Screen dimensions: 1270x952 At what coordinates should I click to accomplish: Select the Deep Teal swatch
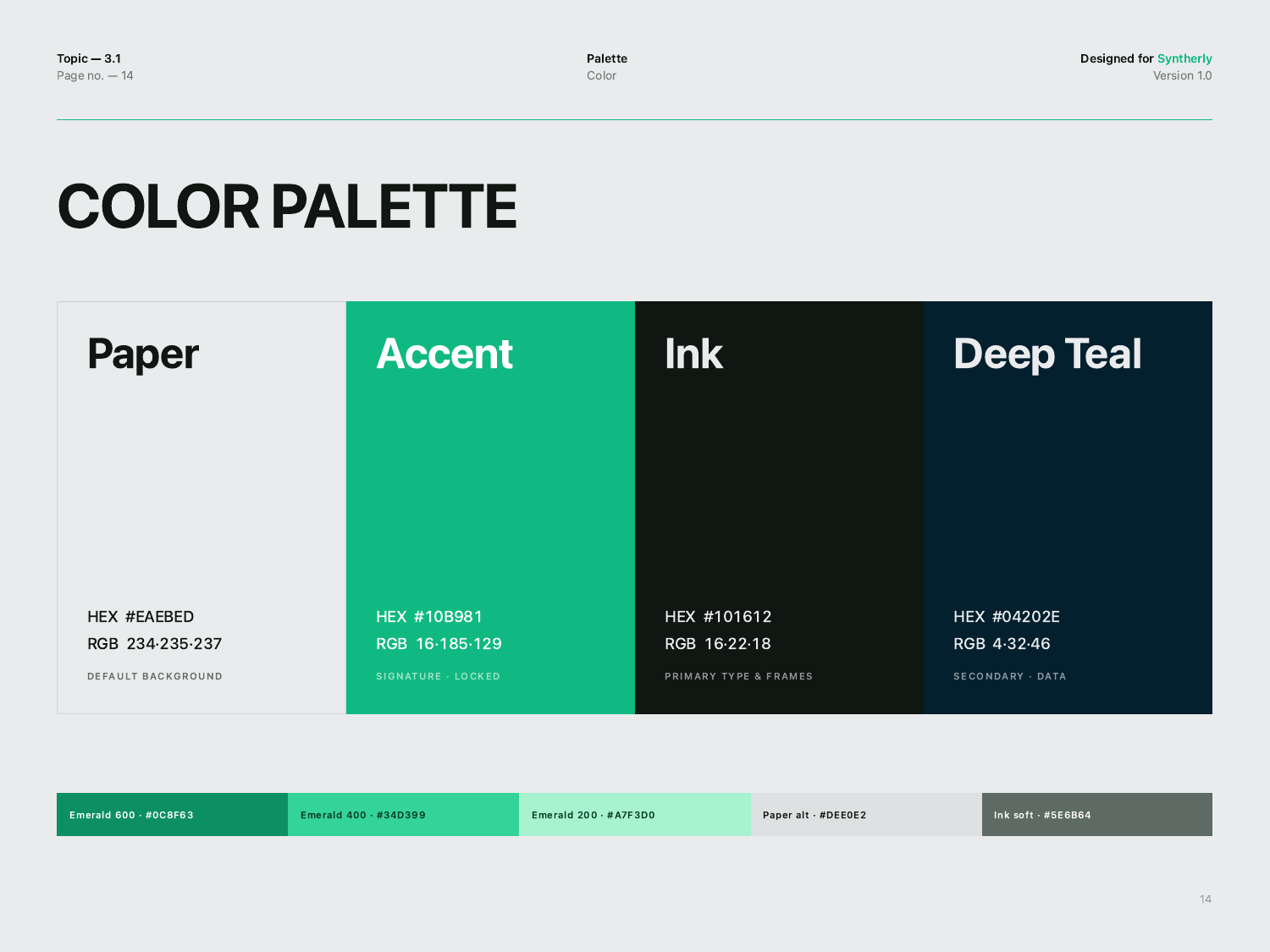click(x=1068, y=508)
